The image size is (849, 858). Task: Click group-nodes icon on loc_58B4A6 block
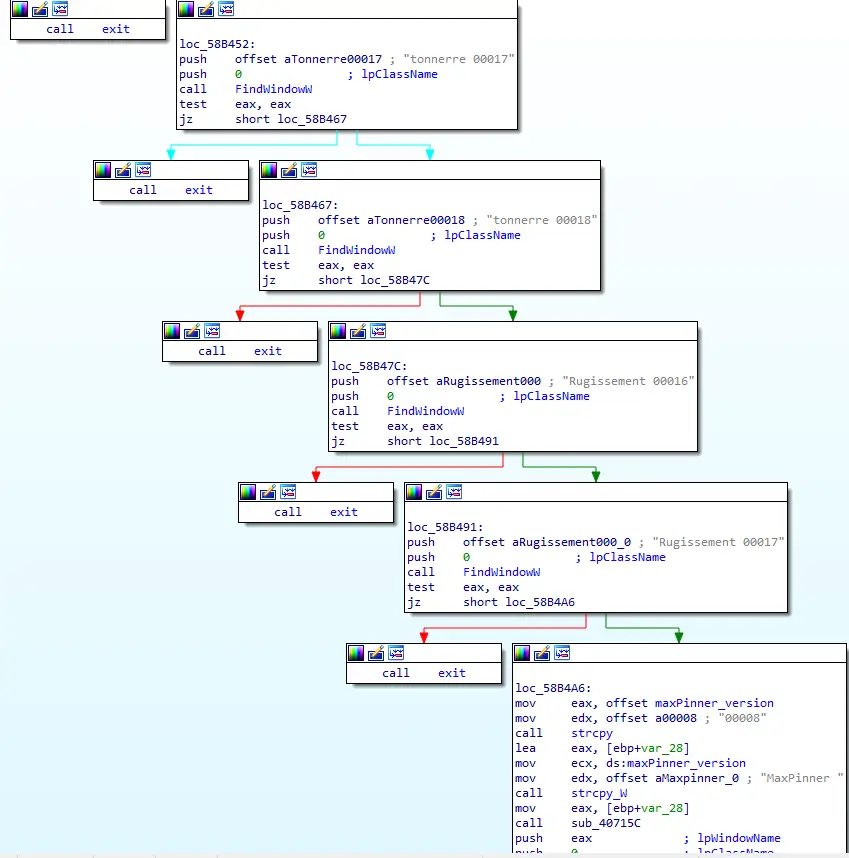click(563, 653)
